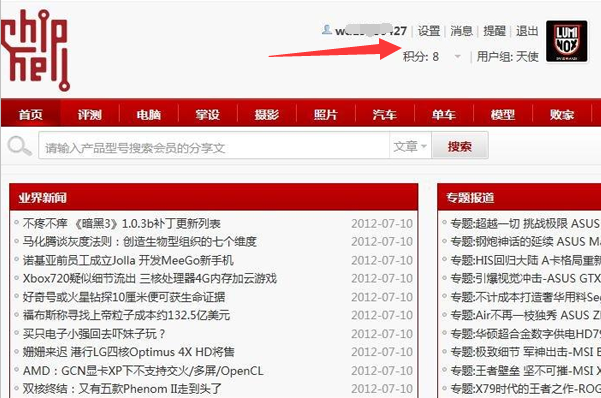Open news 买只电子小强回去吓妹子玩
This screenshot has height=398, width=601.
[94, 334]
